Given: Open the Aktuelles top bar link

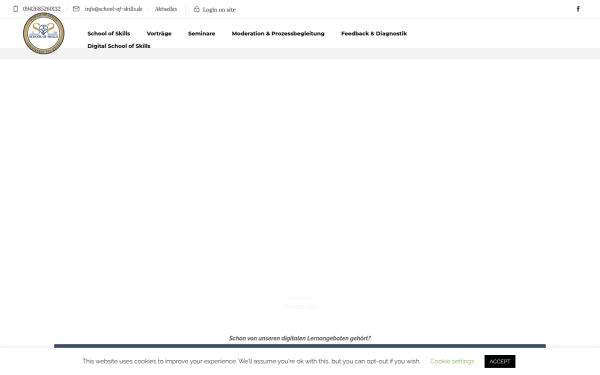Looking at the screenshot, I should click(x=166, y=9).
